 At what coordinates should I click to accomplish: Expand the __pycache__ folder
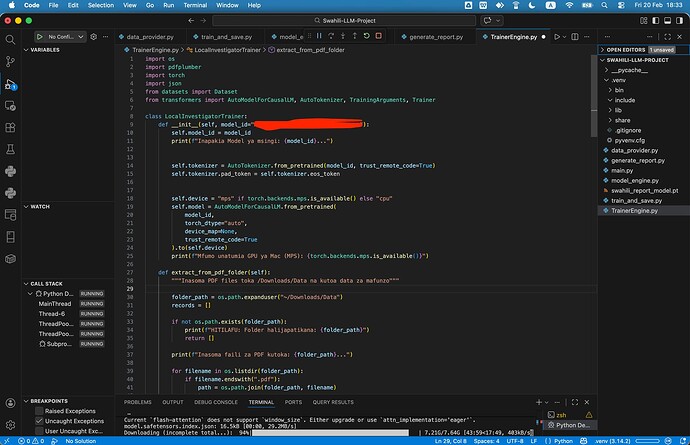[628, 70]
